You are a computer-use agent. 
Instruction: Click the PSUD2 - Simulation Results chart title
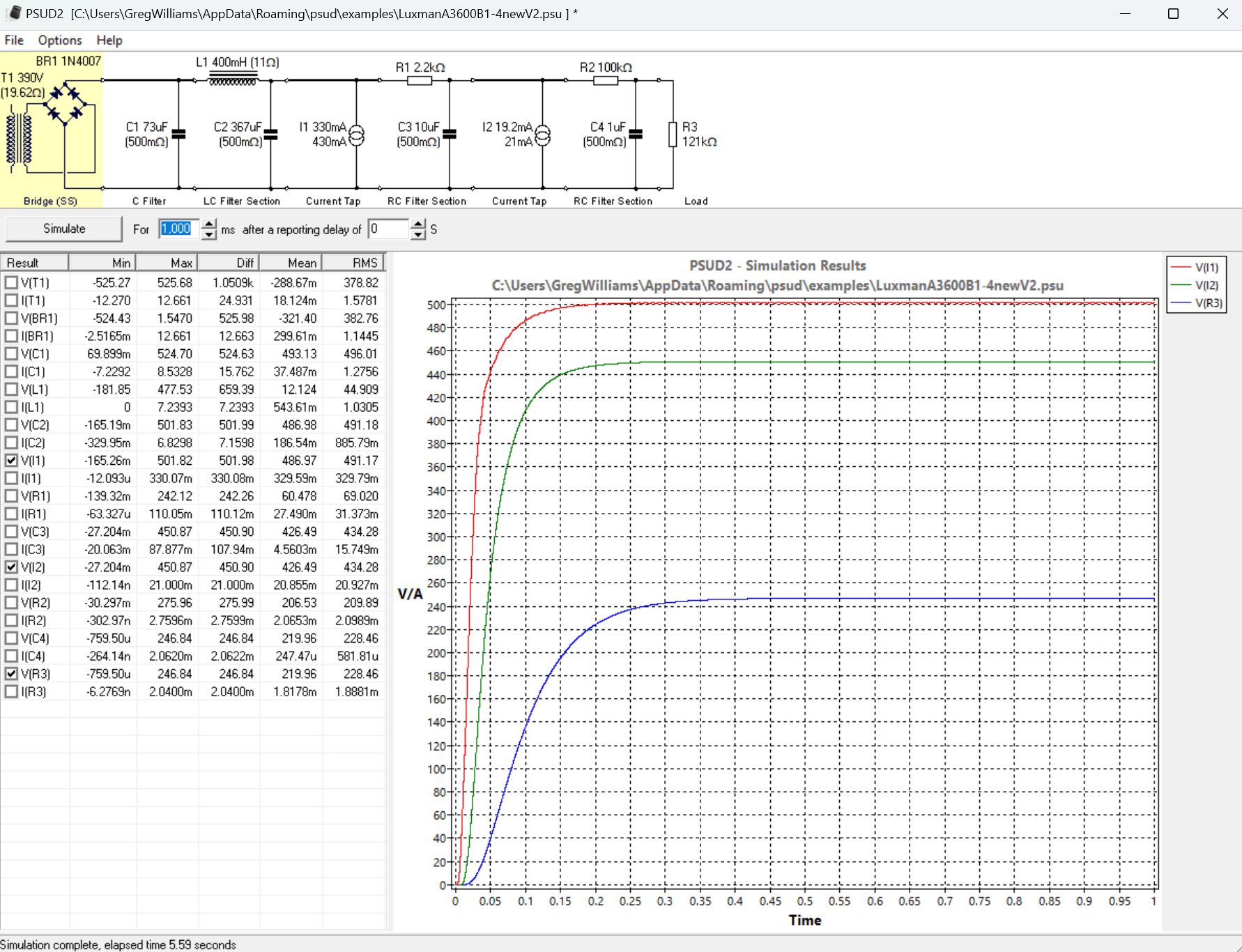pos(777,266)
